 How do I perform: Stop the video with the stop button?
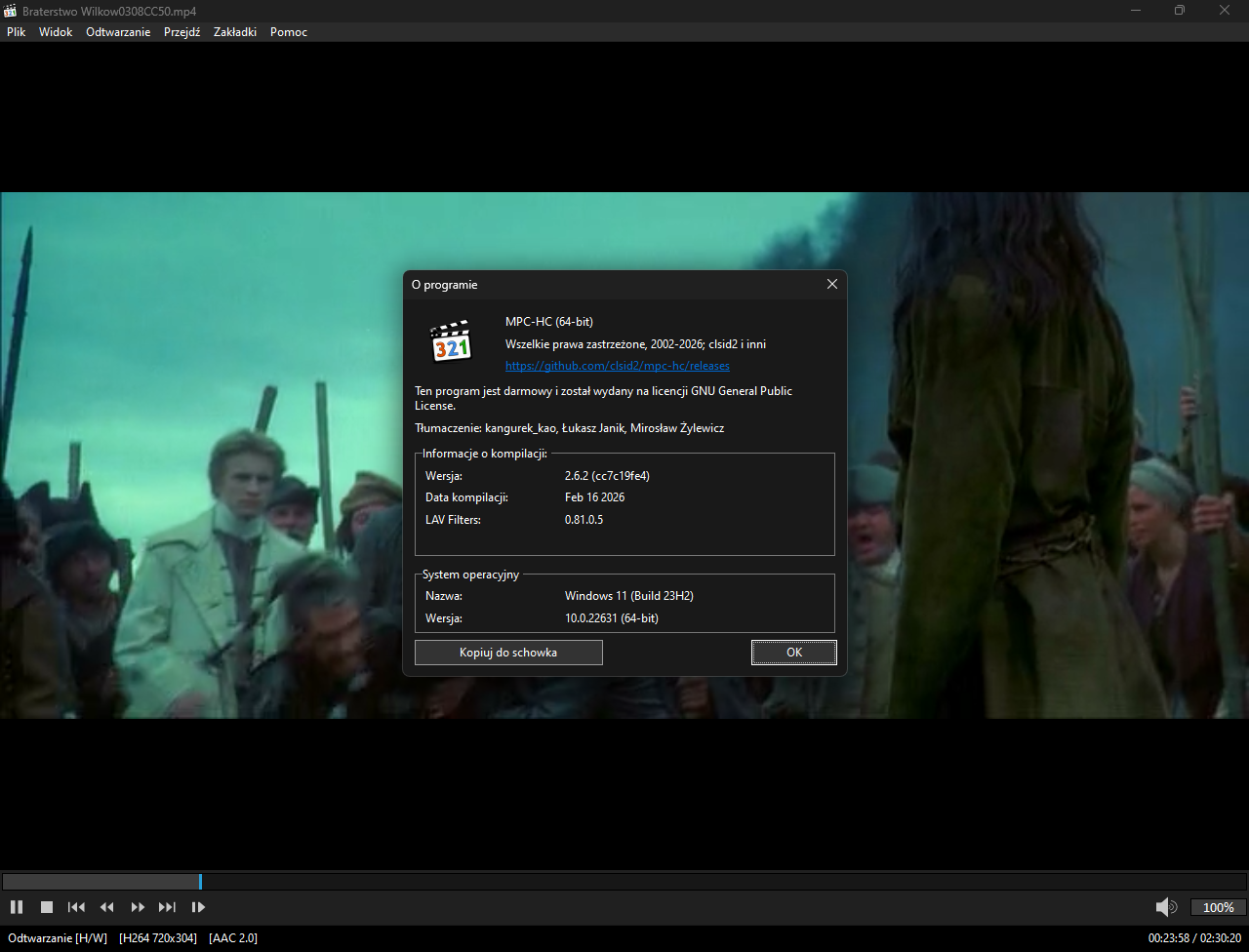coord(46,907)
